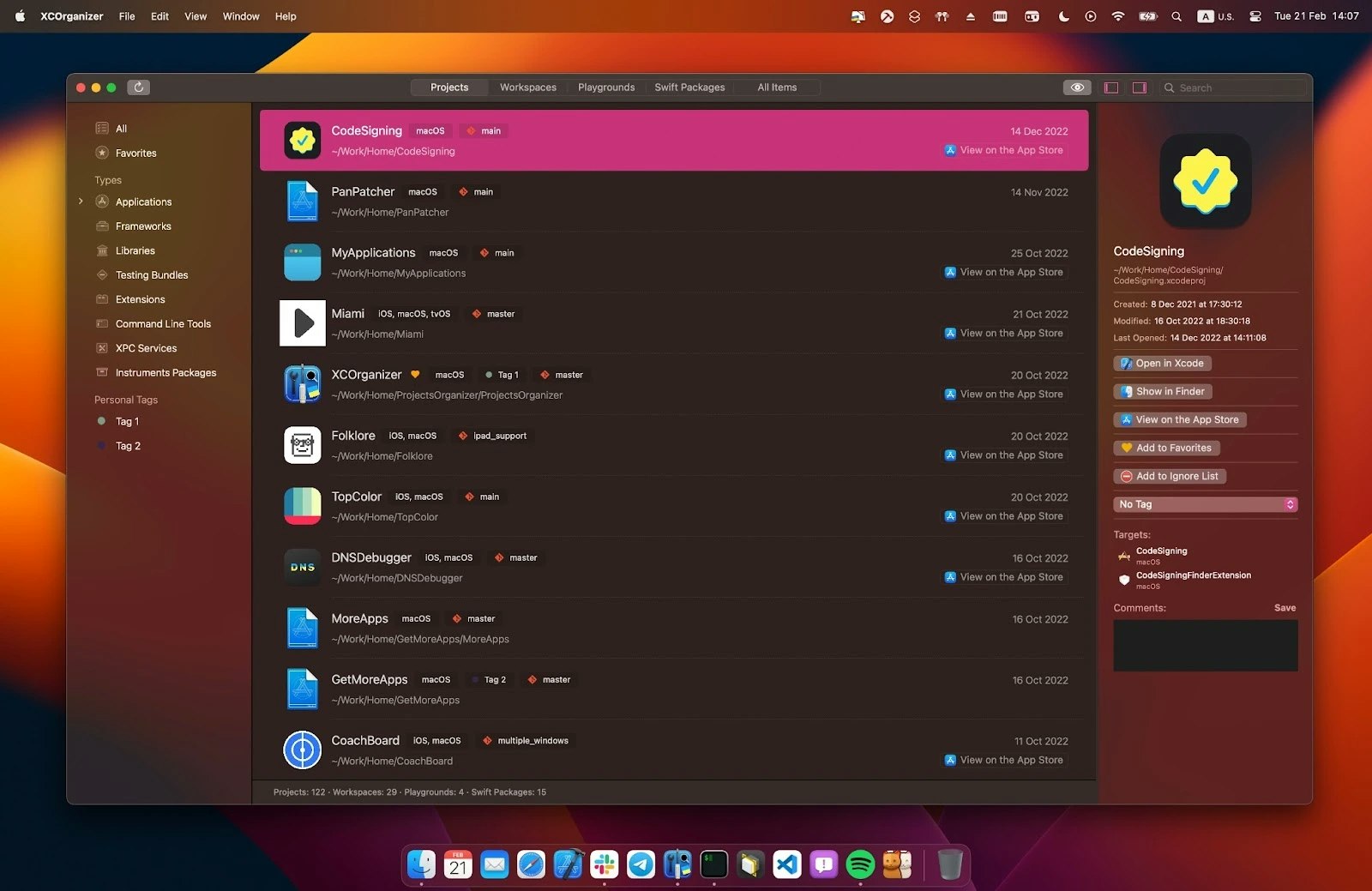Viewport: 1372px width, 891px height.
Task: Click the Miami project play icon
Action: (x=303, y=323)
